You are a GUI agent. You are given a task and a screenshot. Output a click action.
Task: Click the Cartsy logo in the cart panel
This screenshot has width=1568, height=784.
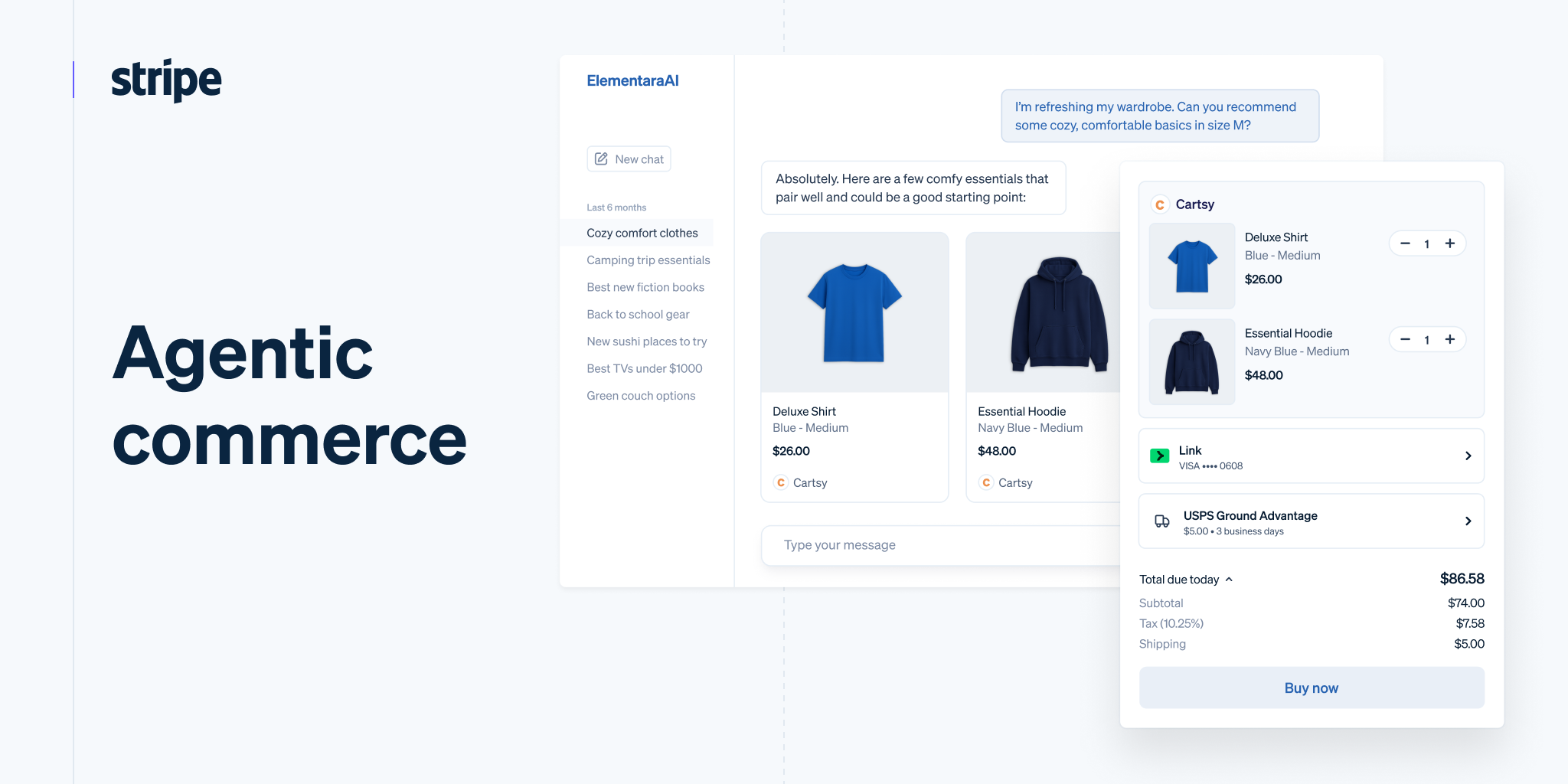point(1160,204)
